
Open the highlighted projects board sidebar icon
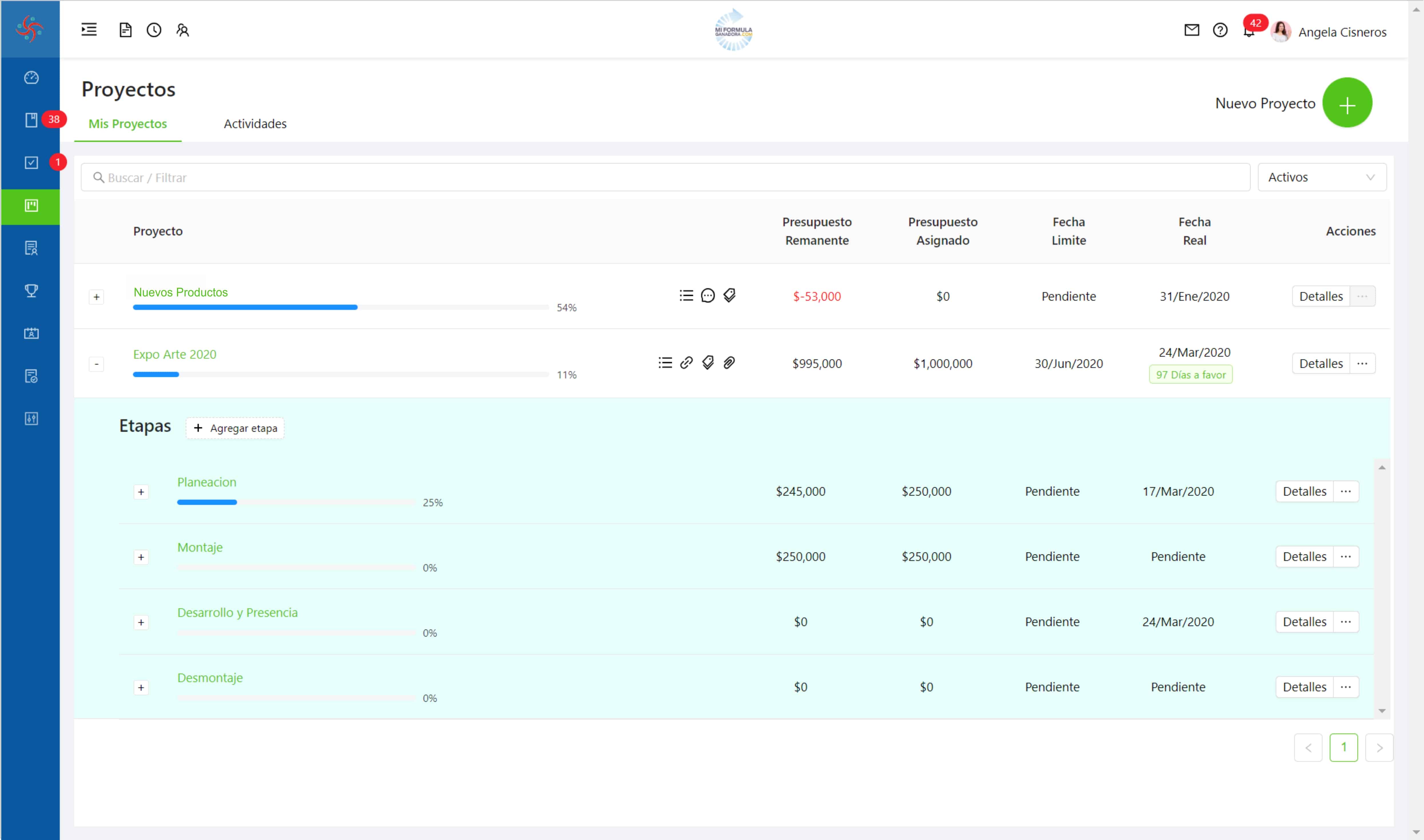click(31, 205)
